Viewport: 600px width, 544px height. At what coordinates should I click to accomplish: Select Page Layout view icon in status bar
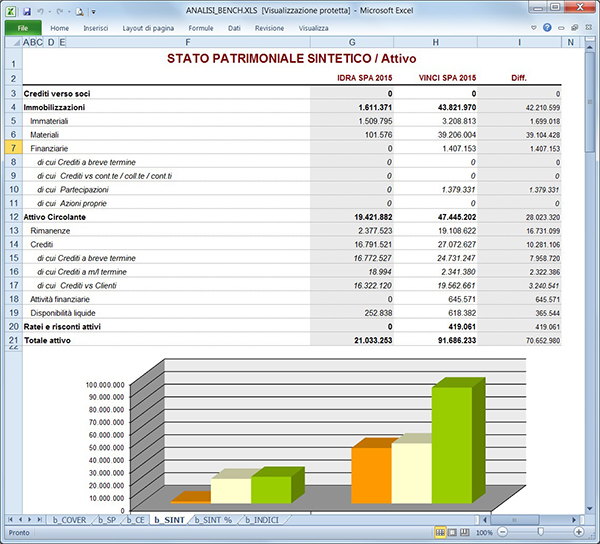point(453,532)
